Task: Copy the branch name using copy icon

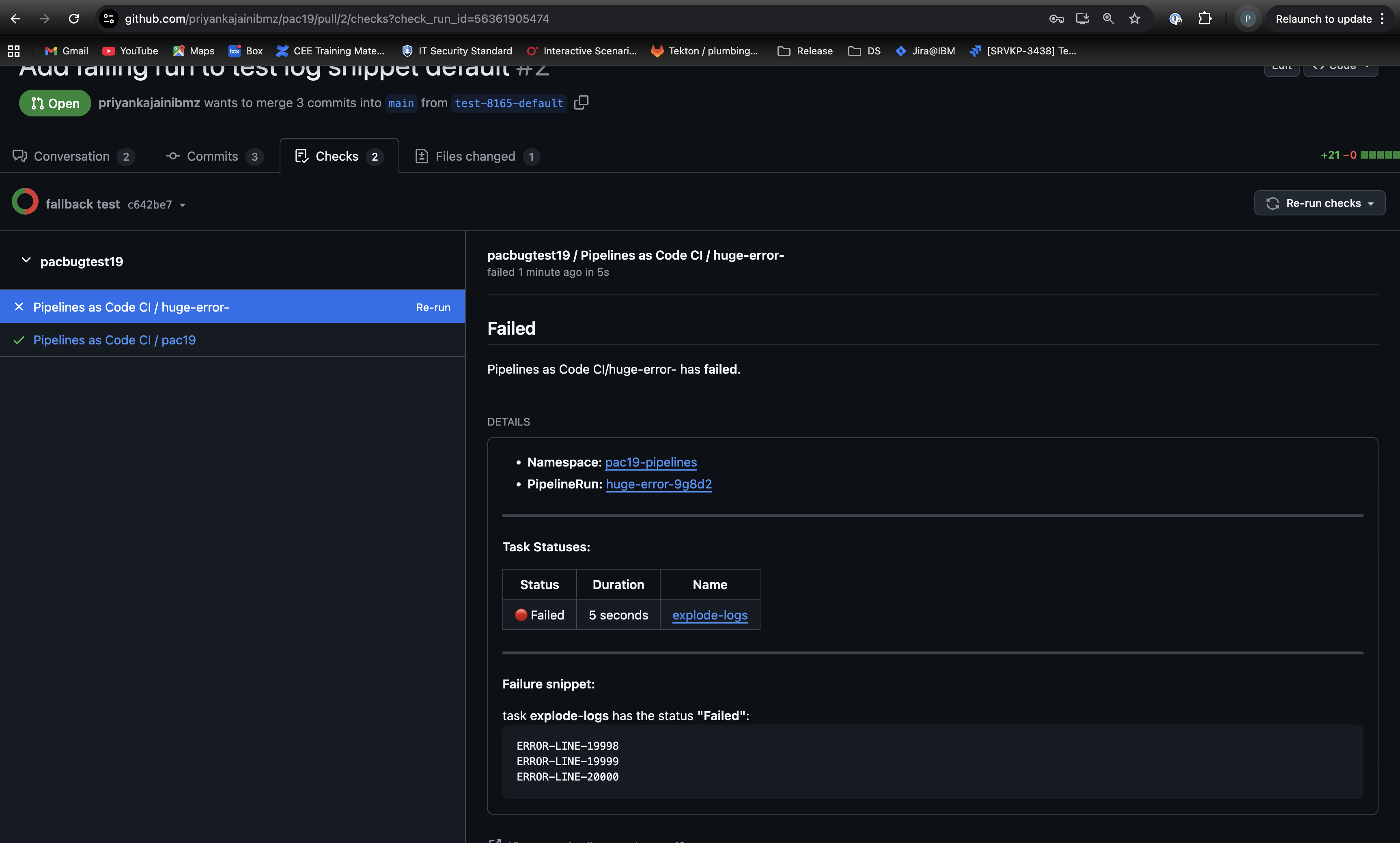Action: 581,103
